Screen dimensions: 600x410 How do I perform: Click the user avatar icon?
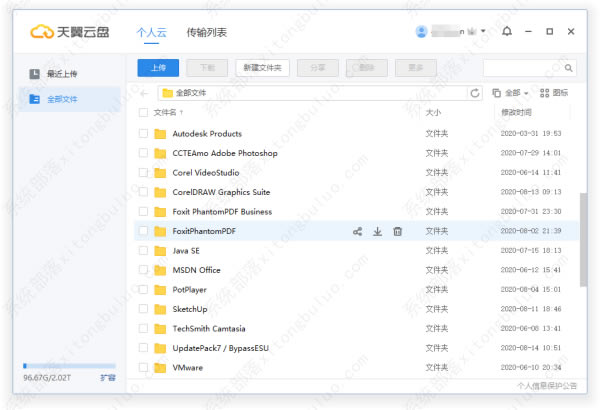click(x=421, y=31)
